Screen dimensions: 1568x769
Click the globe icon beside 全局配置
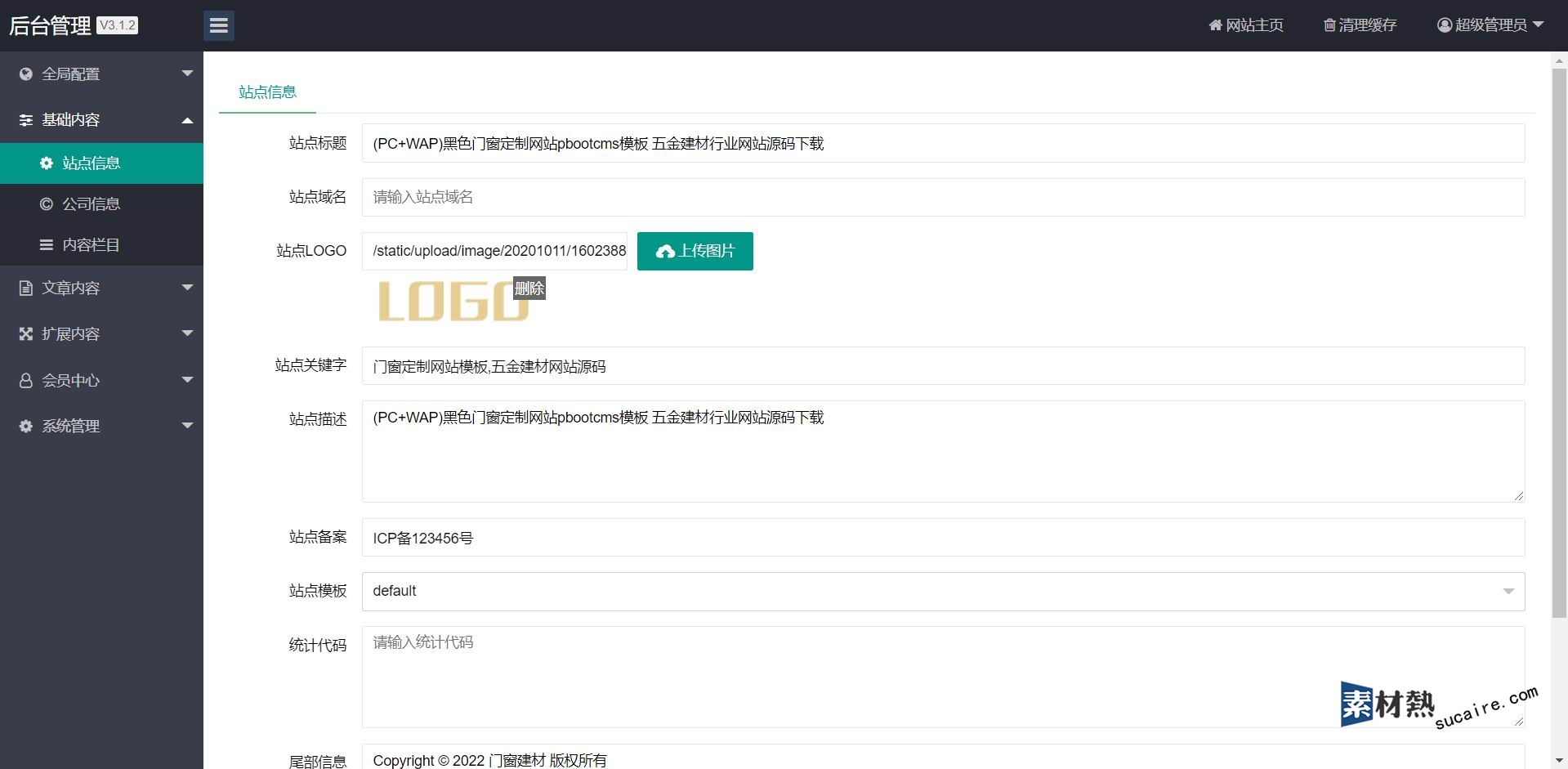pos(26,74)
